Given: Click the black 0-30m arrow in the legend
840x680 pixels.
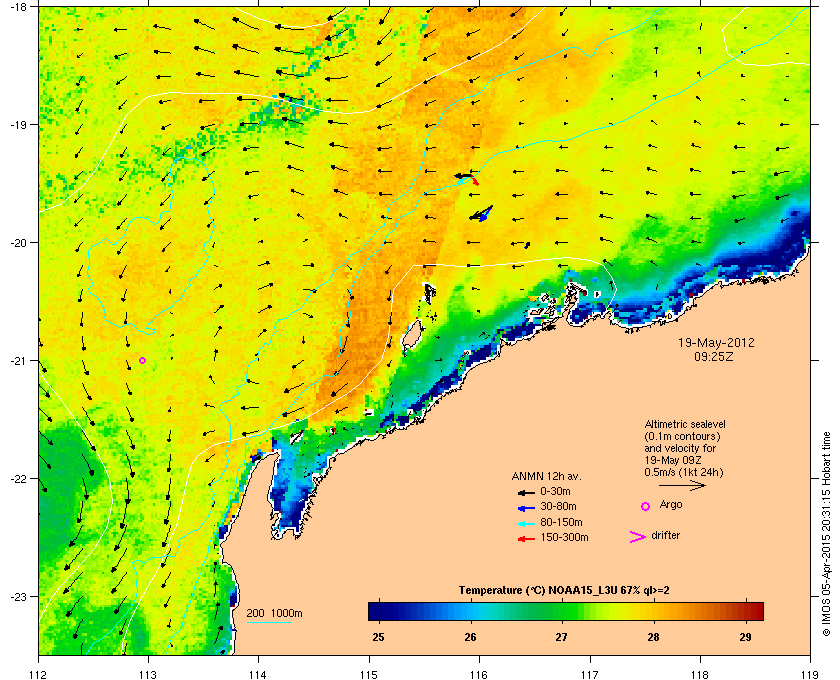Looking at the screenshot, I should pos(526,492).
